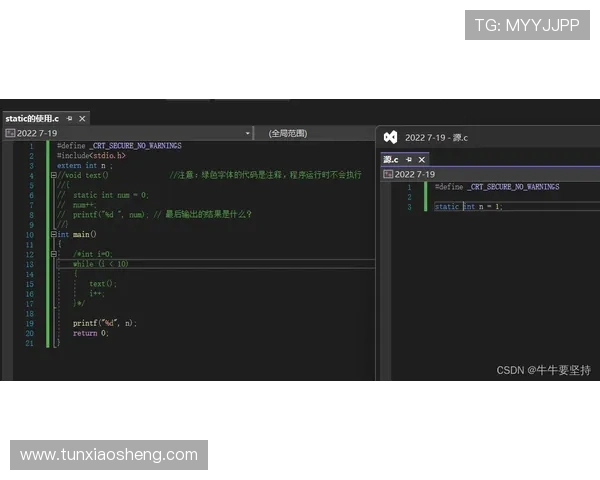
Task: Collapse the int main() function
Action: click(53, 234)
